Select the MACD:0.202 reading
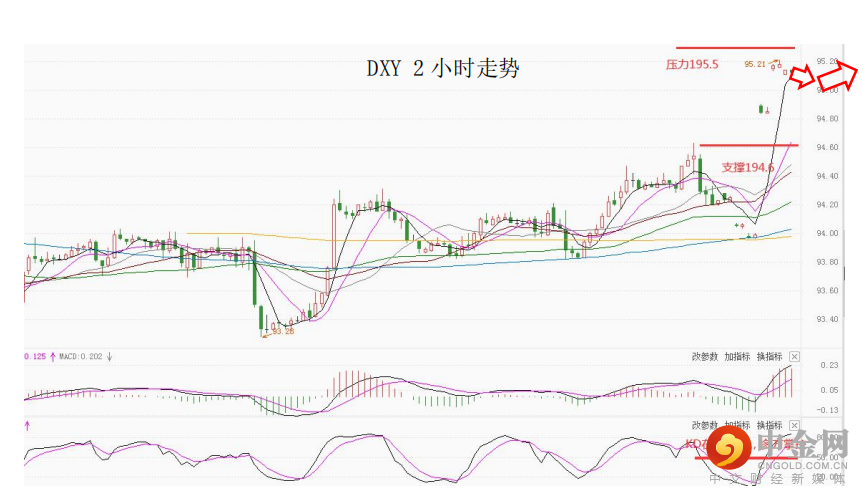The height and width of the screenshot is (497, 863). 81,357
